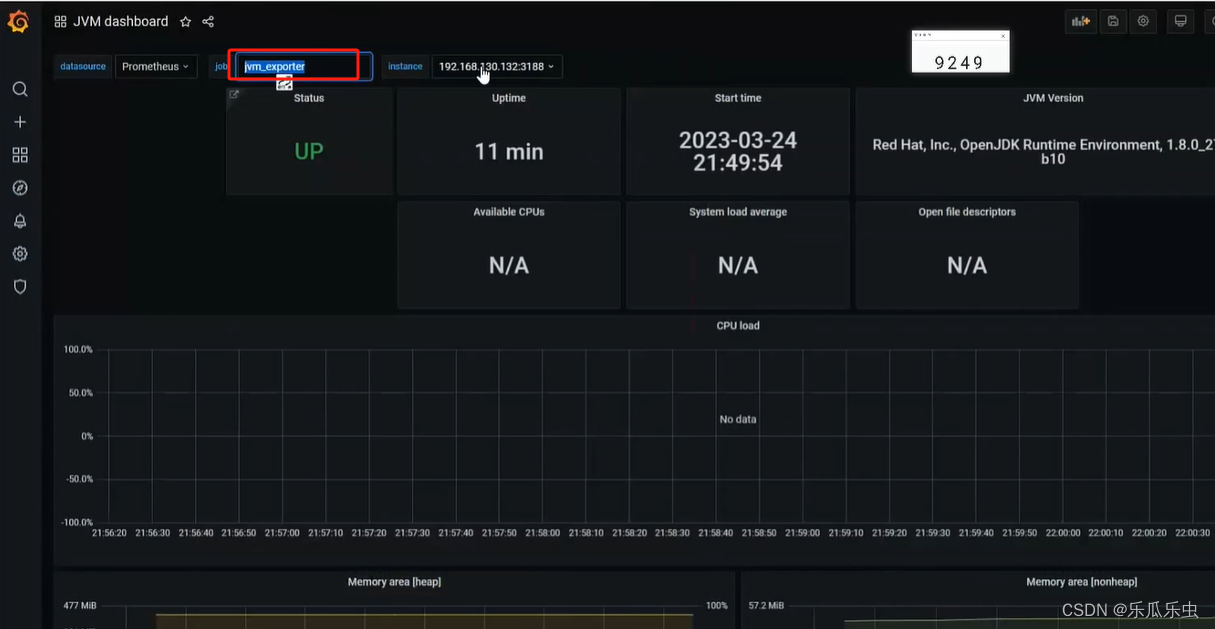Image resolution: width=1215 pixels, height=629 pixels.
Task: Open the Start time panel title menu
Action: (738, 98)
